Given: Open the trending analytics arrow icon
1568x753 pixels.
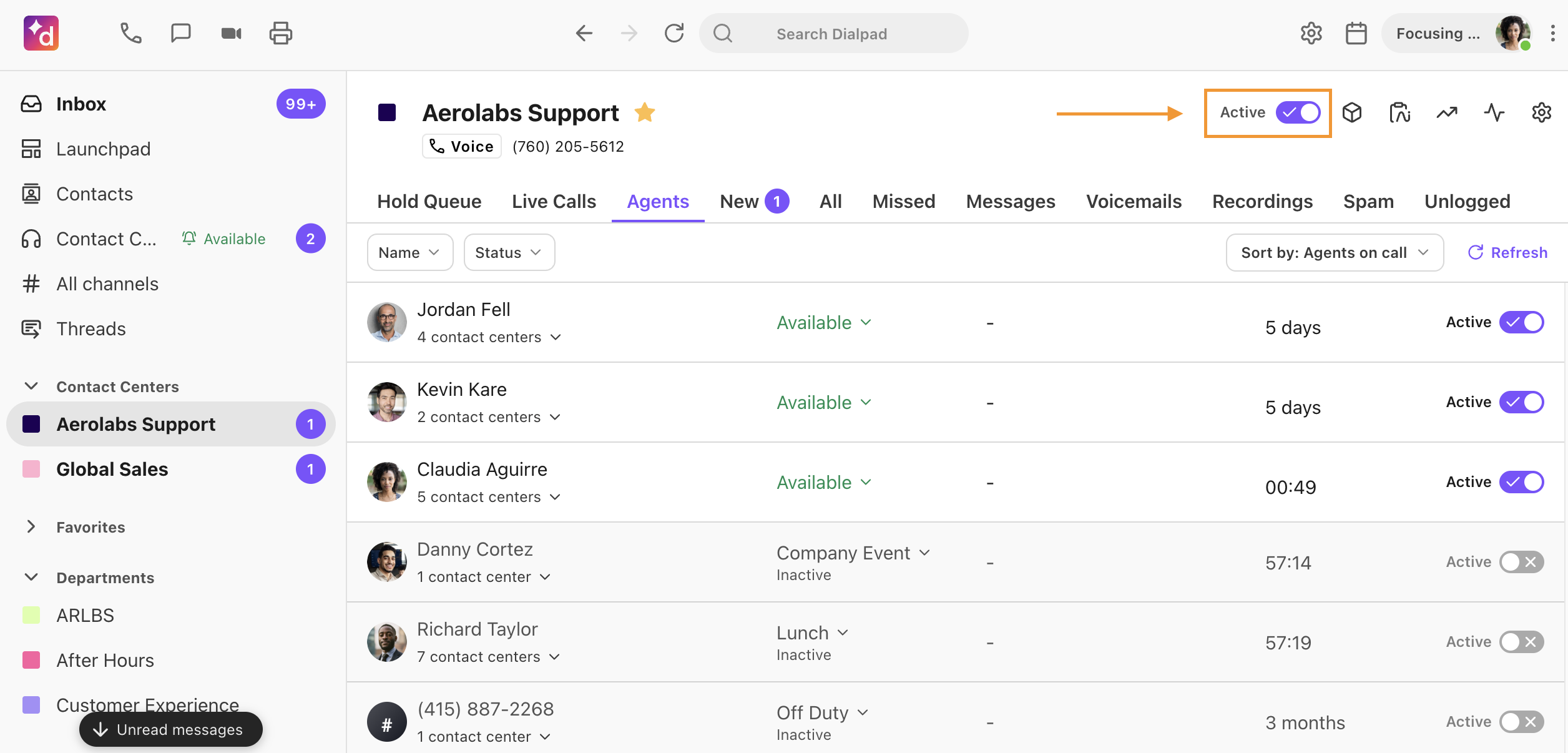Looking at the screenshot, I should pos(1447,112).
